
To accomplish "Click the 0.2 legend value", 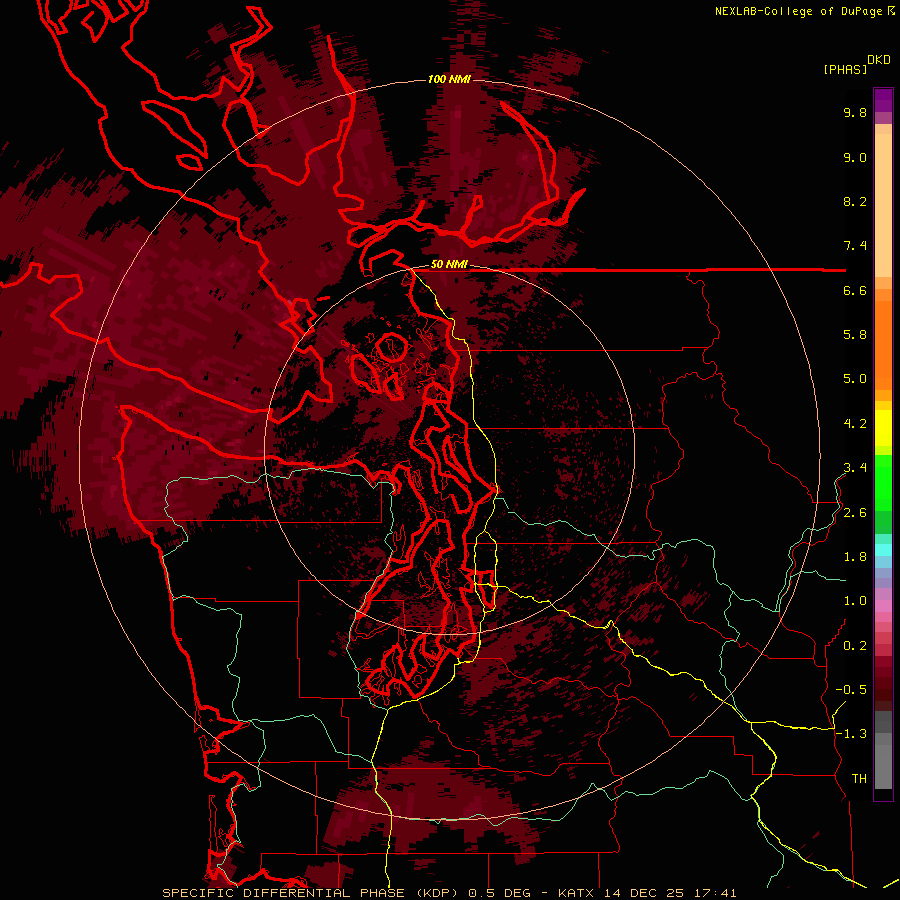I will pyautogui.click(x=855, y=646).
